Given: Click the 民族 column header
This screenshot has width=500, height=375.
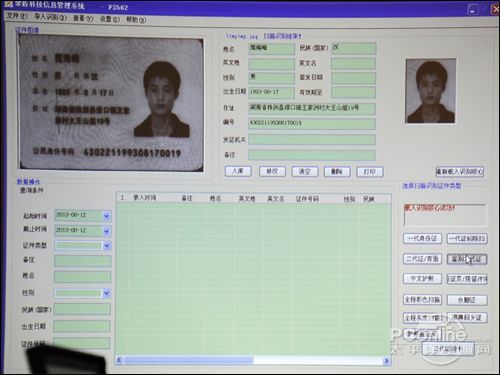Looking at the screenshot, I should [369, 199].
